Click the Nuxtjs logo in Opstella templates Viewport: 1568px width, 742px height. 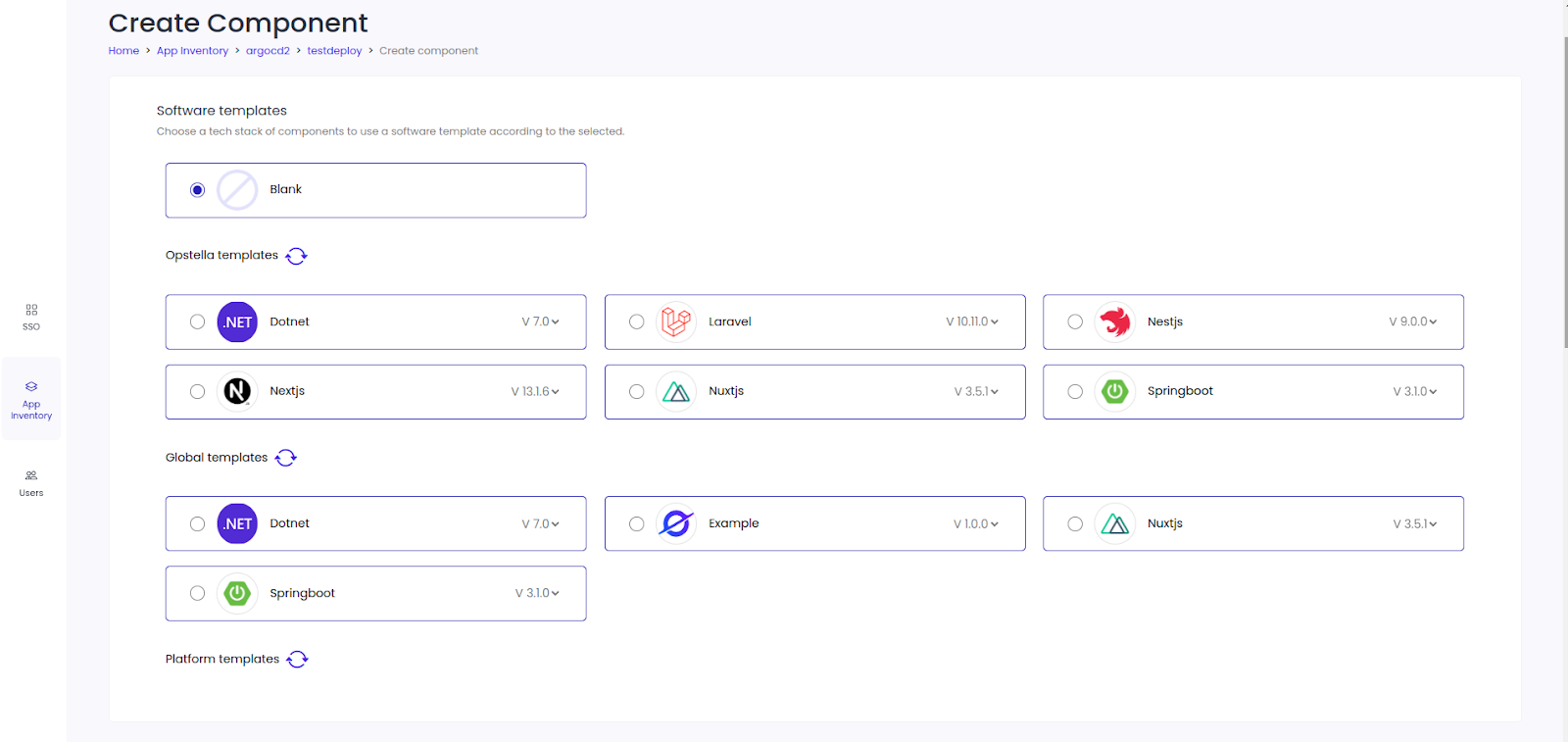tap(676, 391)
